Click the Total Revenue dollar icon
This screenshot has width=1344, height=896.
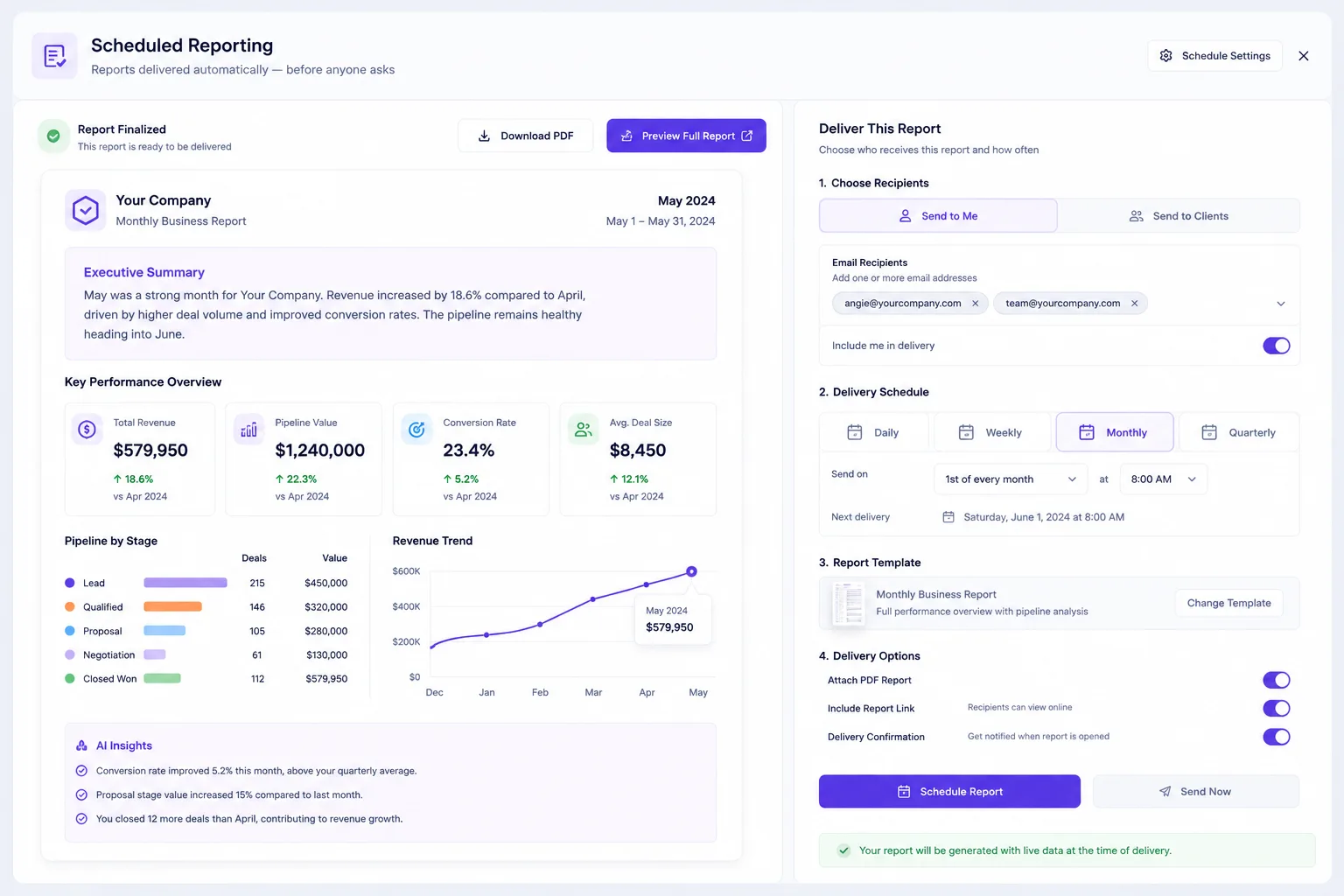(x=87, y=430)
